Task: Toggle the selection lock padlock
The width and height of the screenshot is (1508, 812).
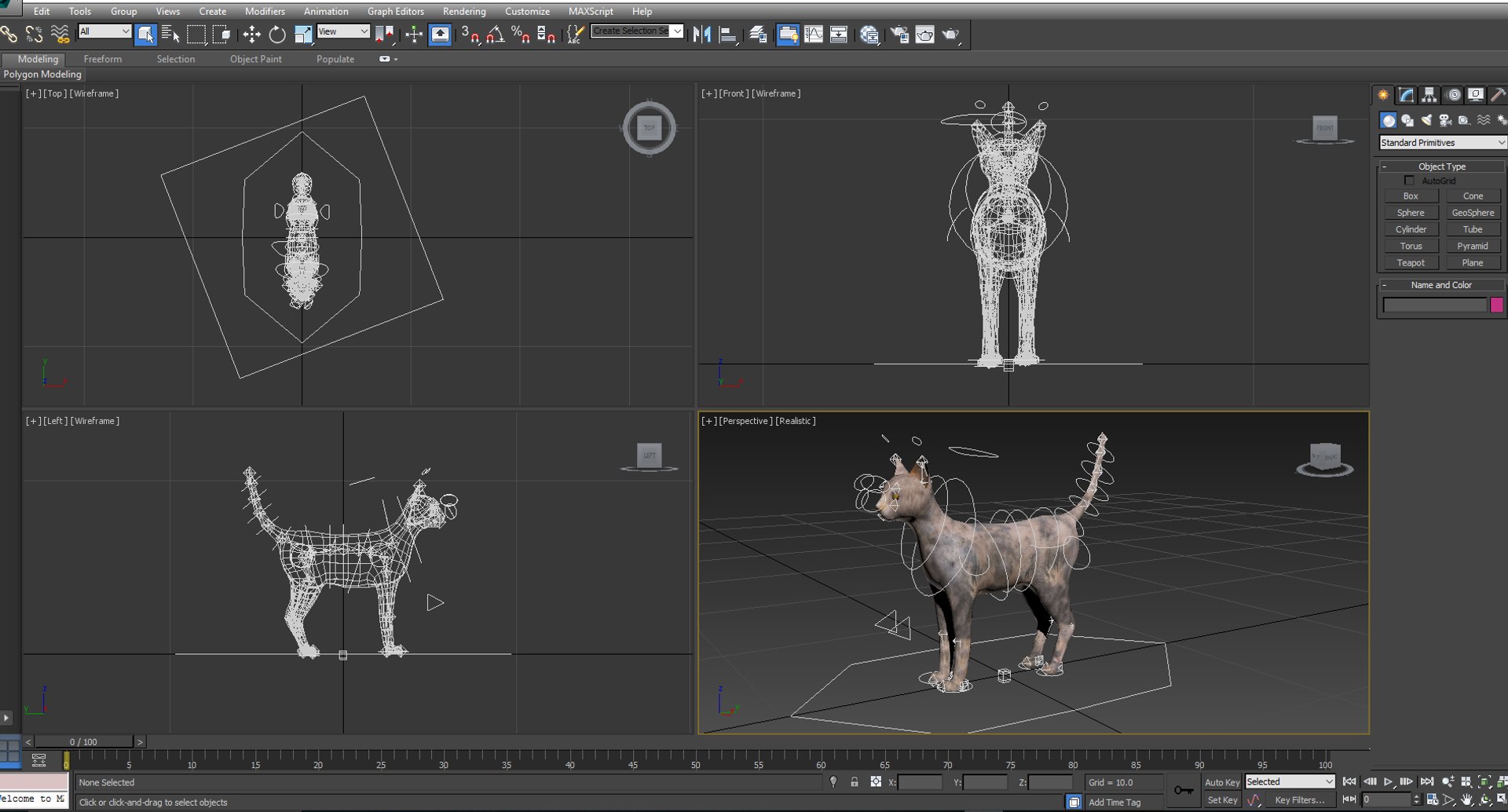Action: (854, 782)
